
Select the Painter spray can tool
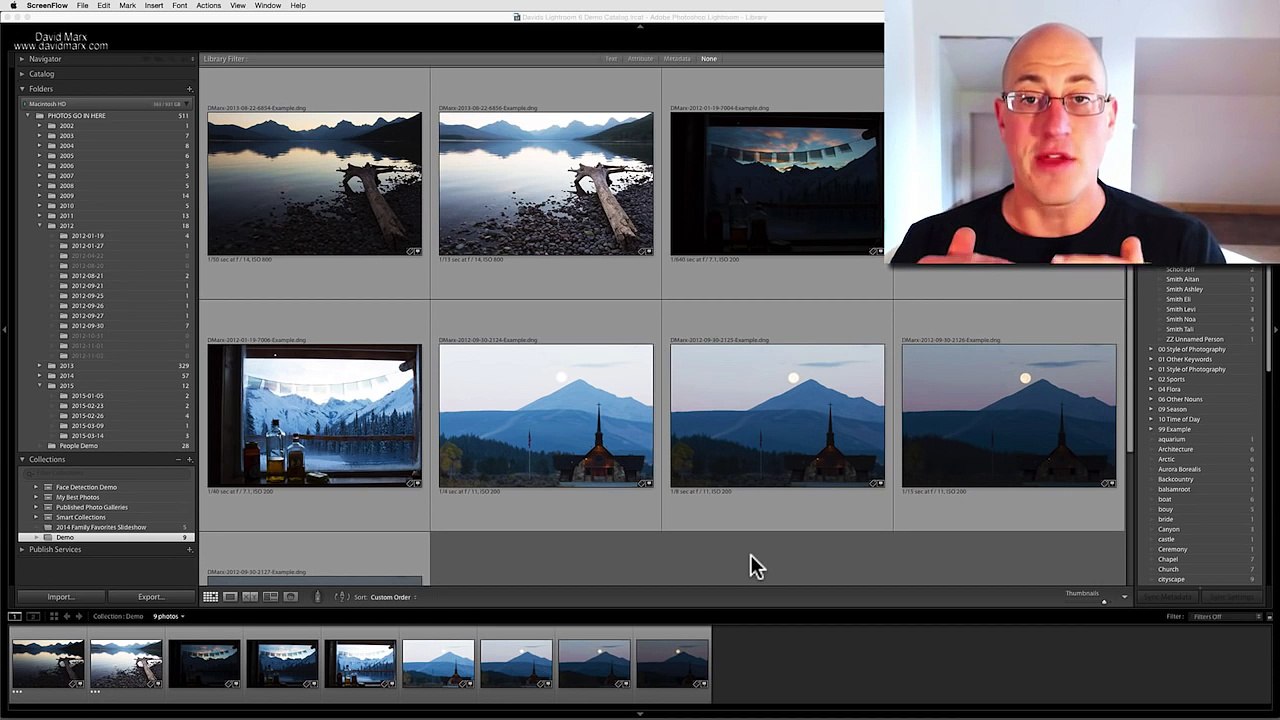click(318, 597)
